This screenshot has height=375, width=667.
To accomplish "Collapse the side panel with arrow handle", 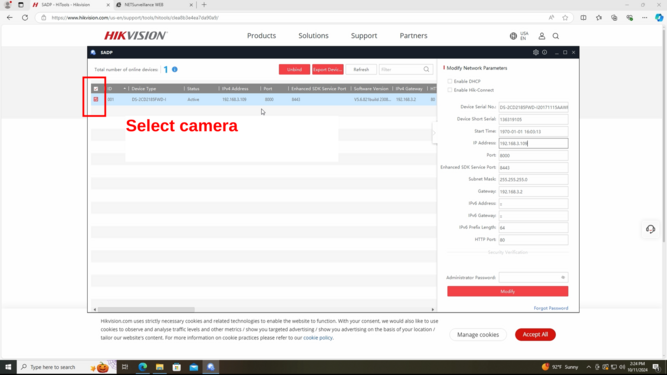I will pyautogui.click(x=434, y=133).
